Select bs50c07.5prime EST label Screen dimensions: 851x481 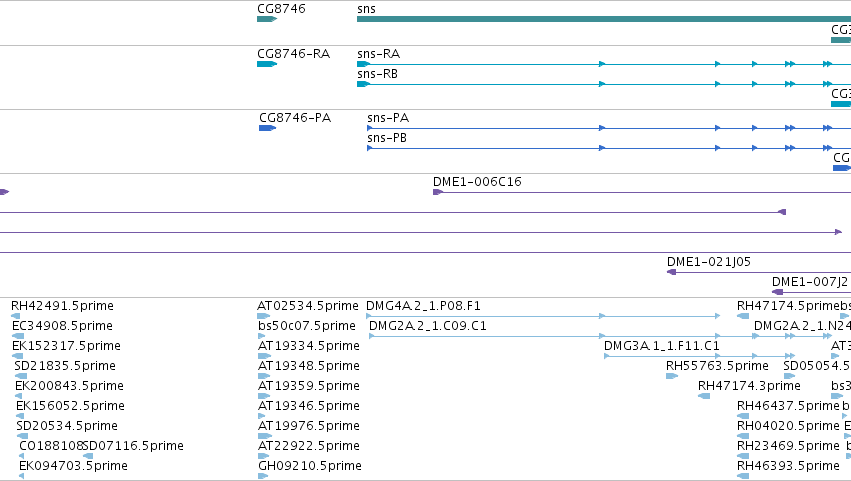coord(307,326)
